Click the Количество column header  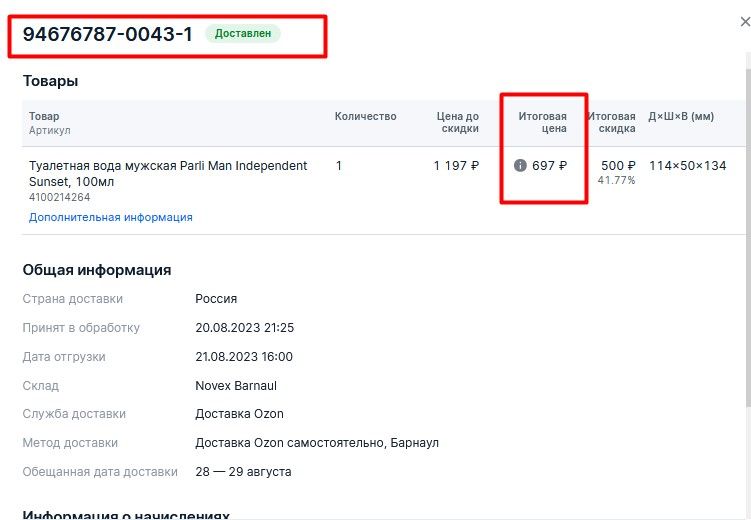(x=365, y=116)
